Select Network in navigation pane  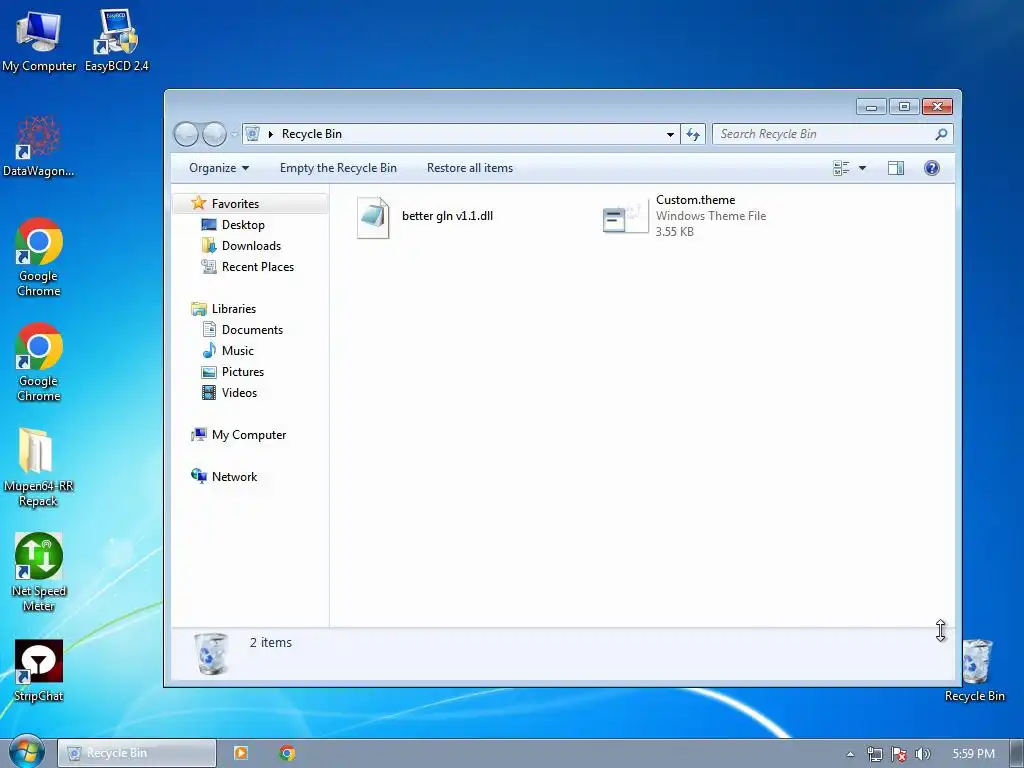click(x=234, y=477)
